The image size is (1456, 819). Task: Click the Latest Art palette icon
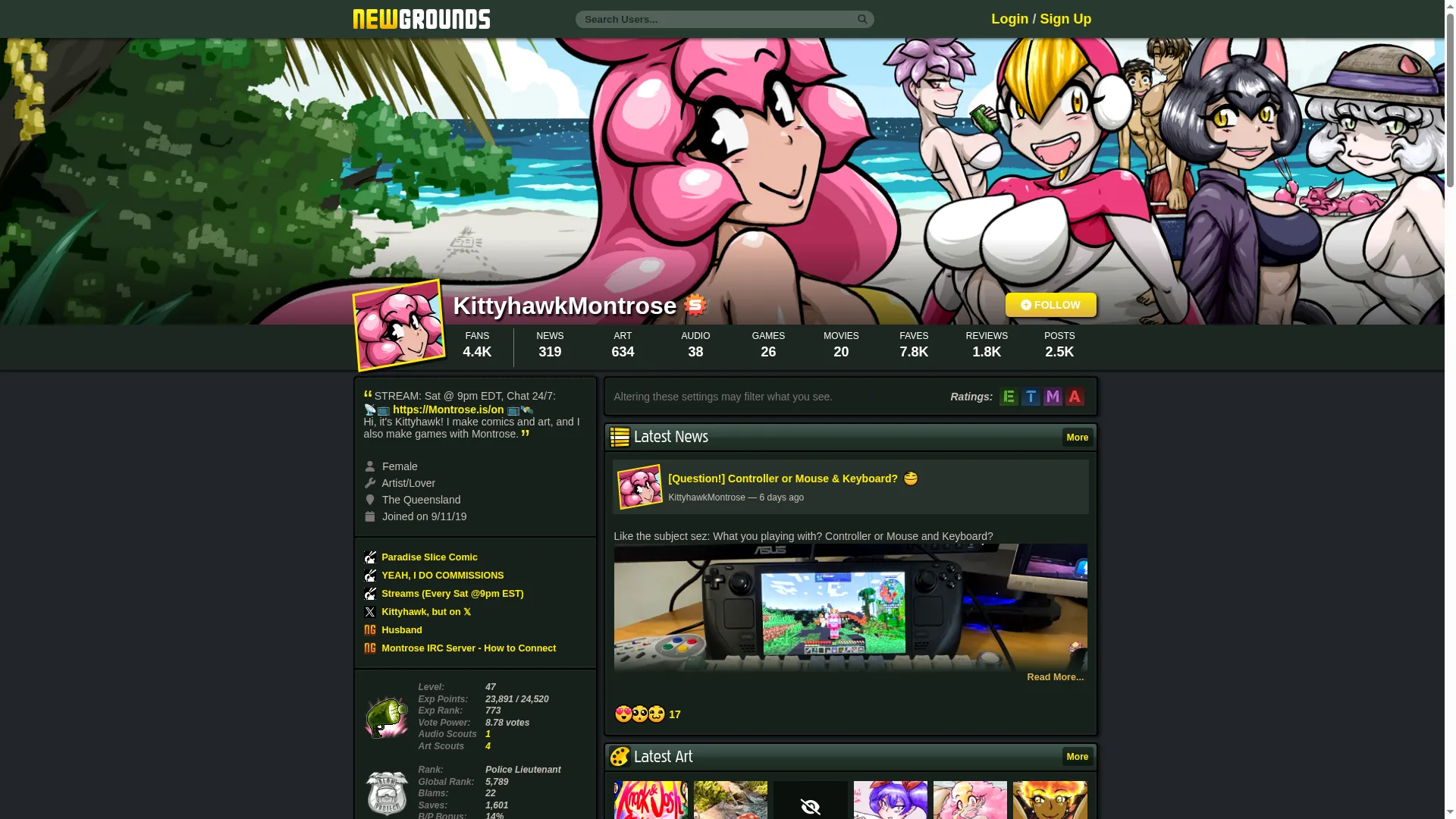[620, 756]
